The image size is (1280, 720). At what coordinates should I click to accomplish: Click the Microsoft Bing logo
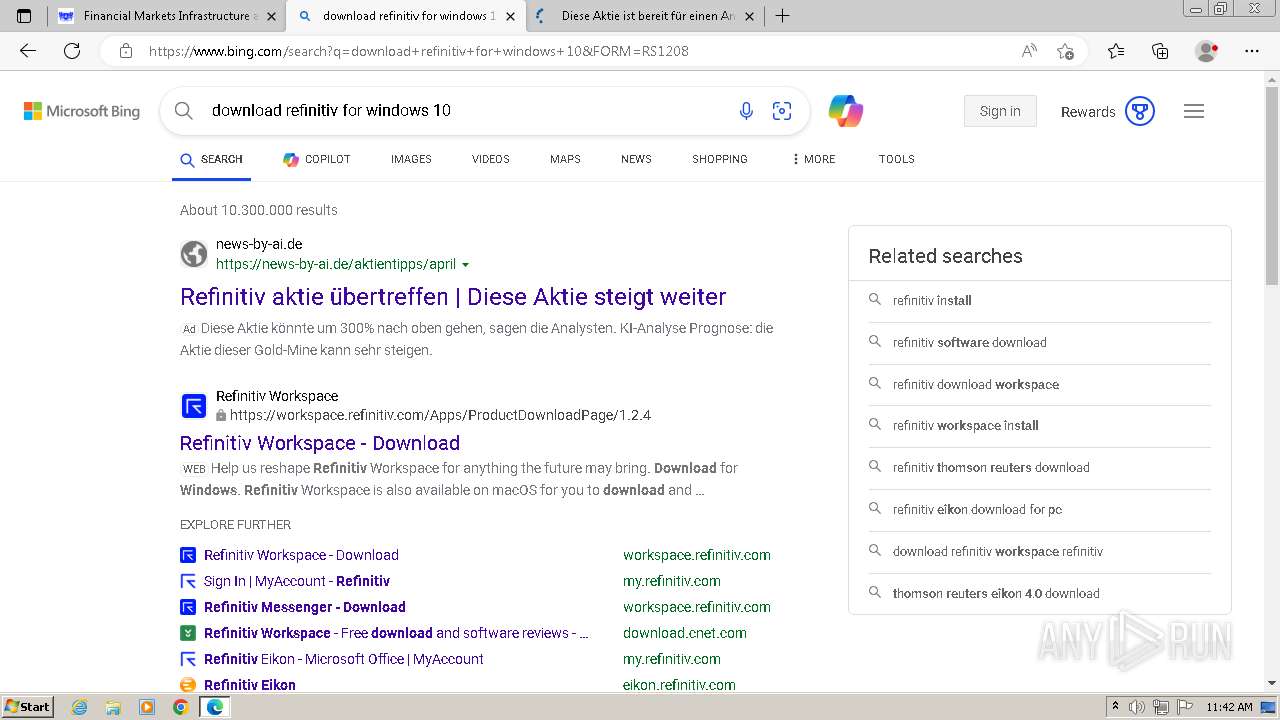click(82, 111)
